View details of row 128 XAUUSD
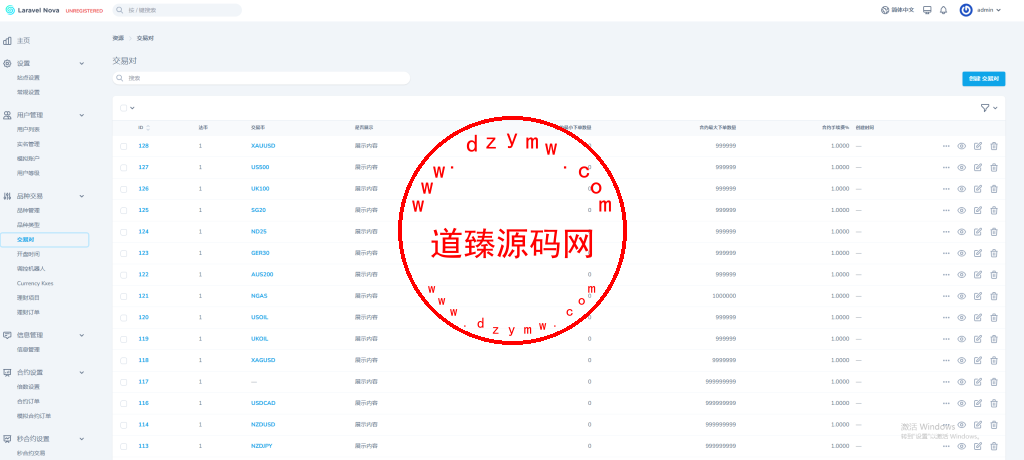This screenshot has height=460, width=1024. pos(961,146)
